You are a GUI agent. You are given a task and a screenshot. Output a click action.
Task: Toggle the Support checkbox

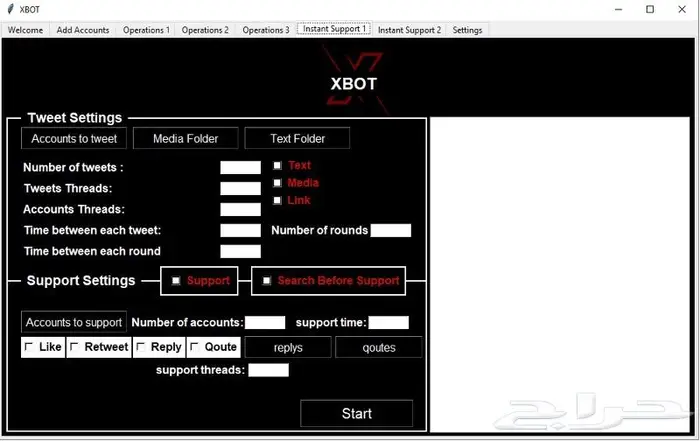pos(176,280)
